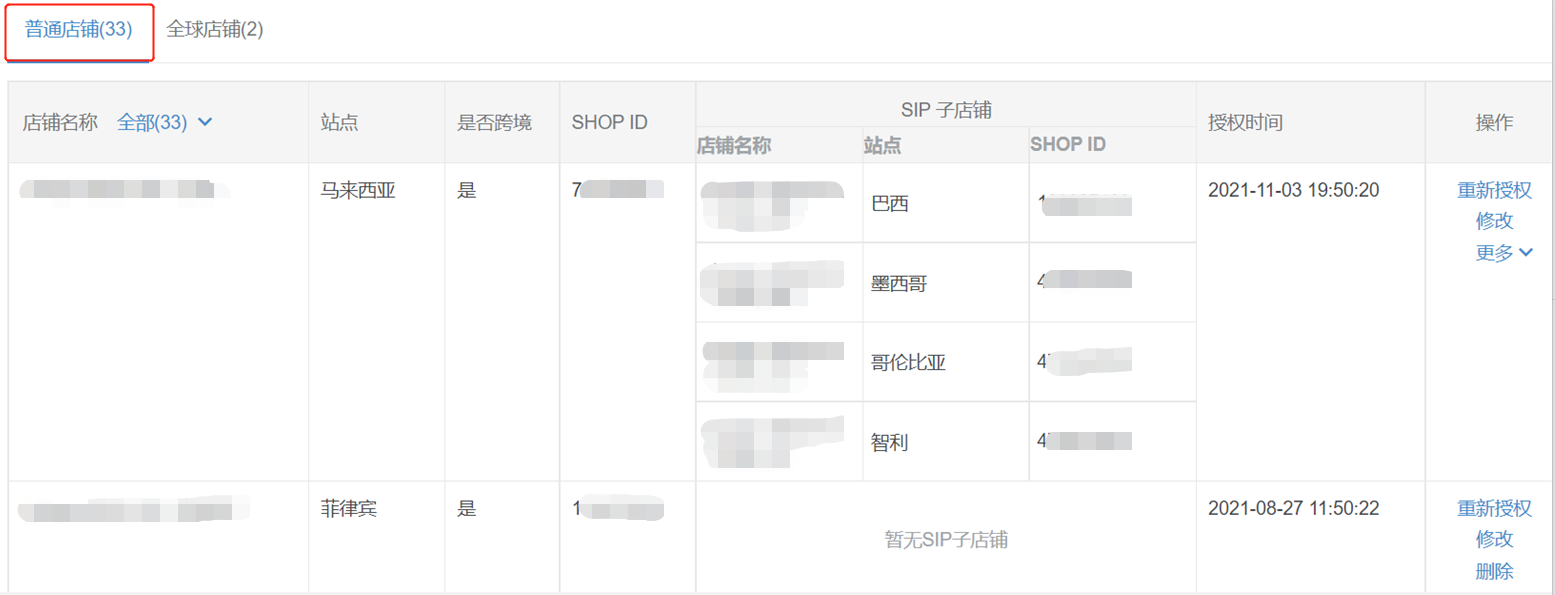Image resolution: width=1555 pixels, height=595 pixels.
Task: Click the 马来西亚 site cell
Action: (x=358, y=190)
